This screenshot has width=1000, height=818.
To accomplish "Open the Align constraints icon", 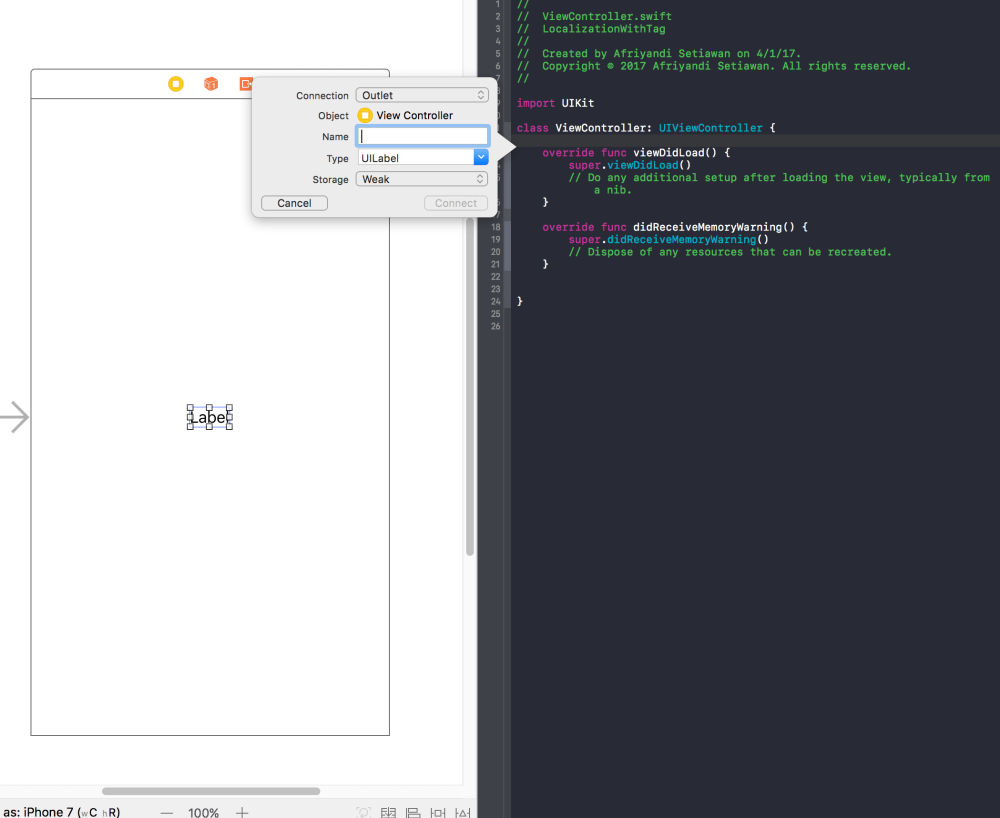I will tap(413, 812).
